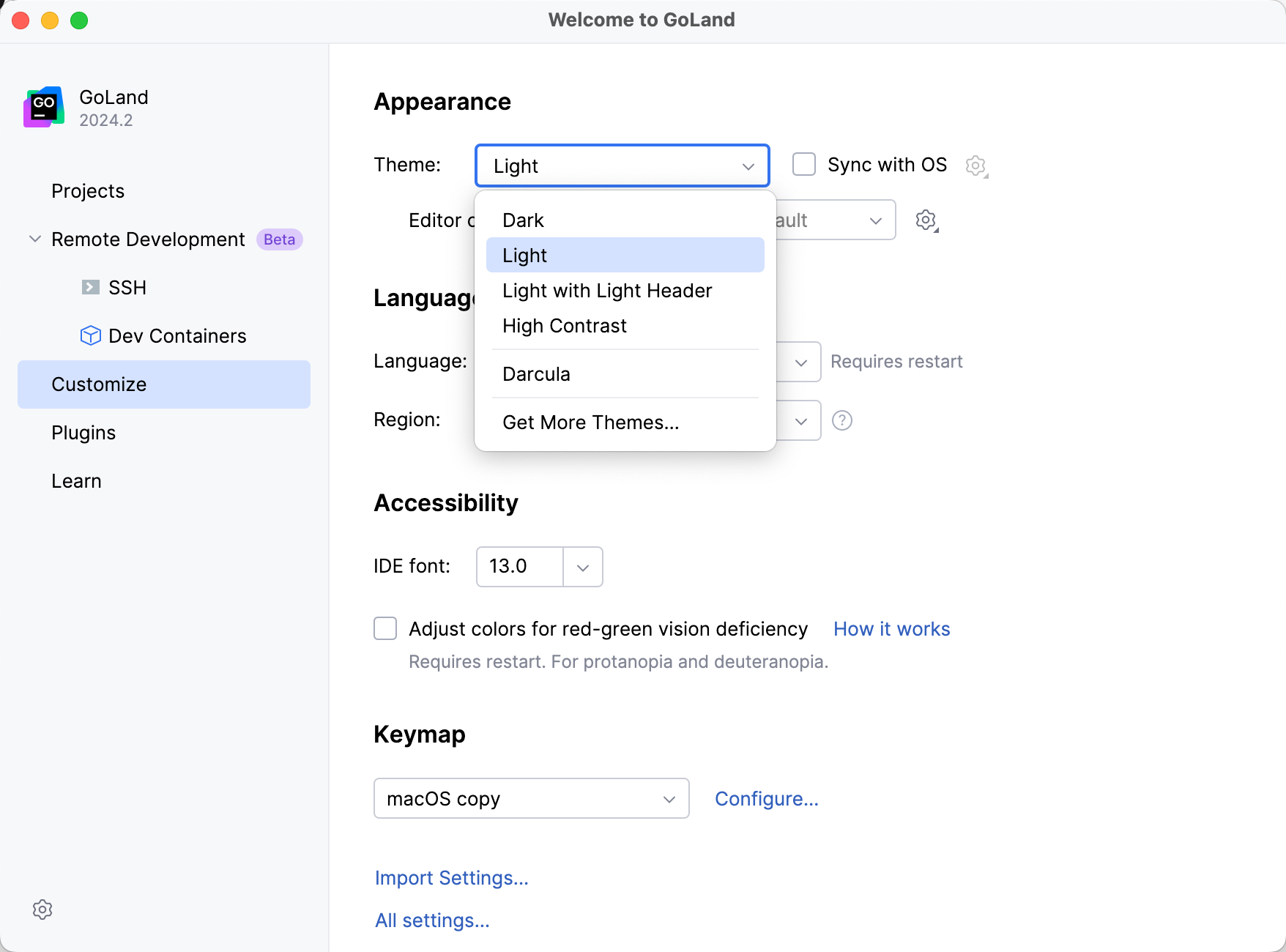The image size is (1286, 952).
Task: Open the macOS copy keymap dropdown
Action: point(532,798)
